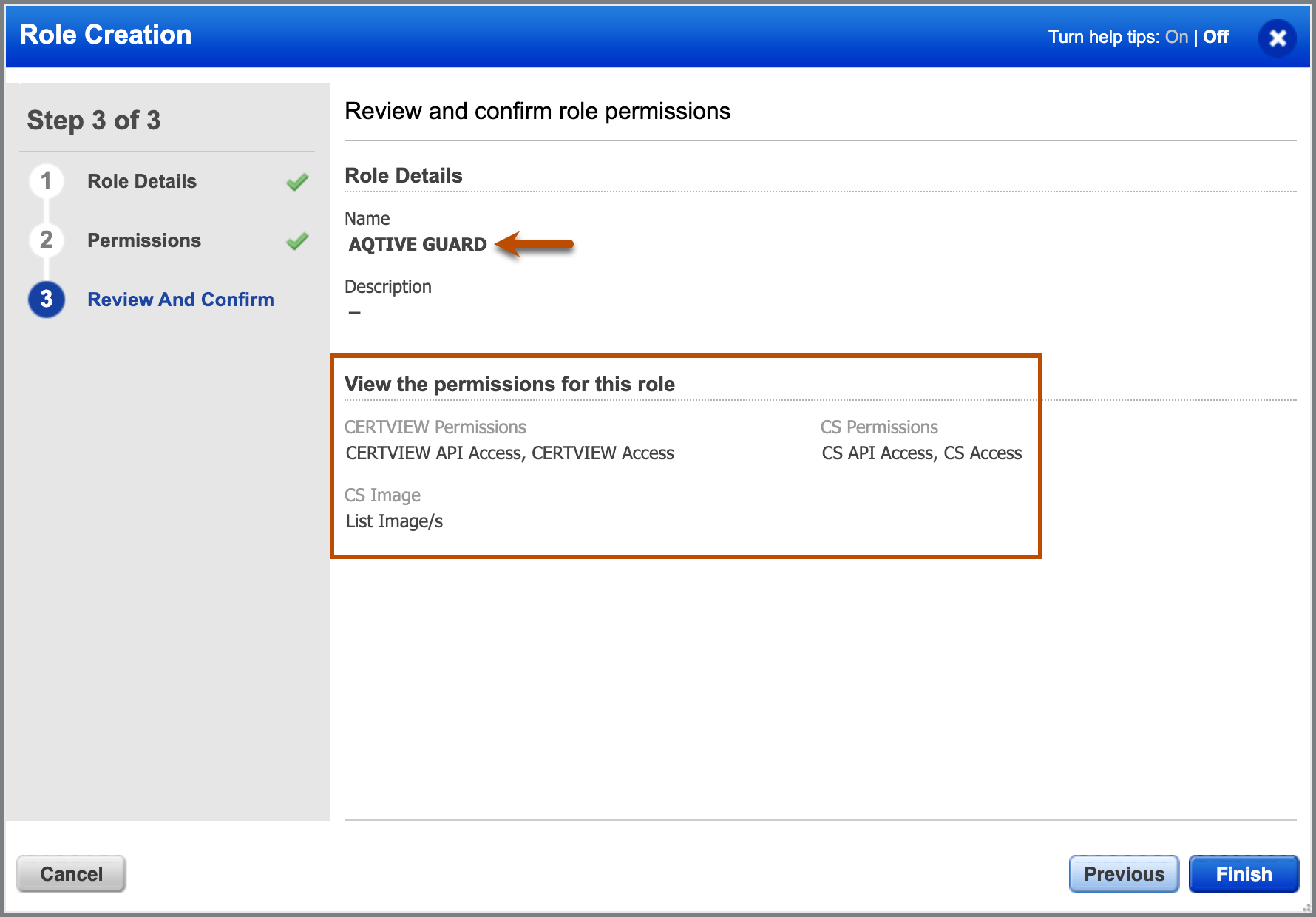Click the dialog resize grip in corner
Viewport: 1316px width, 917px height.
pyautogui.click(x=1306, y=907)
